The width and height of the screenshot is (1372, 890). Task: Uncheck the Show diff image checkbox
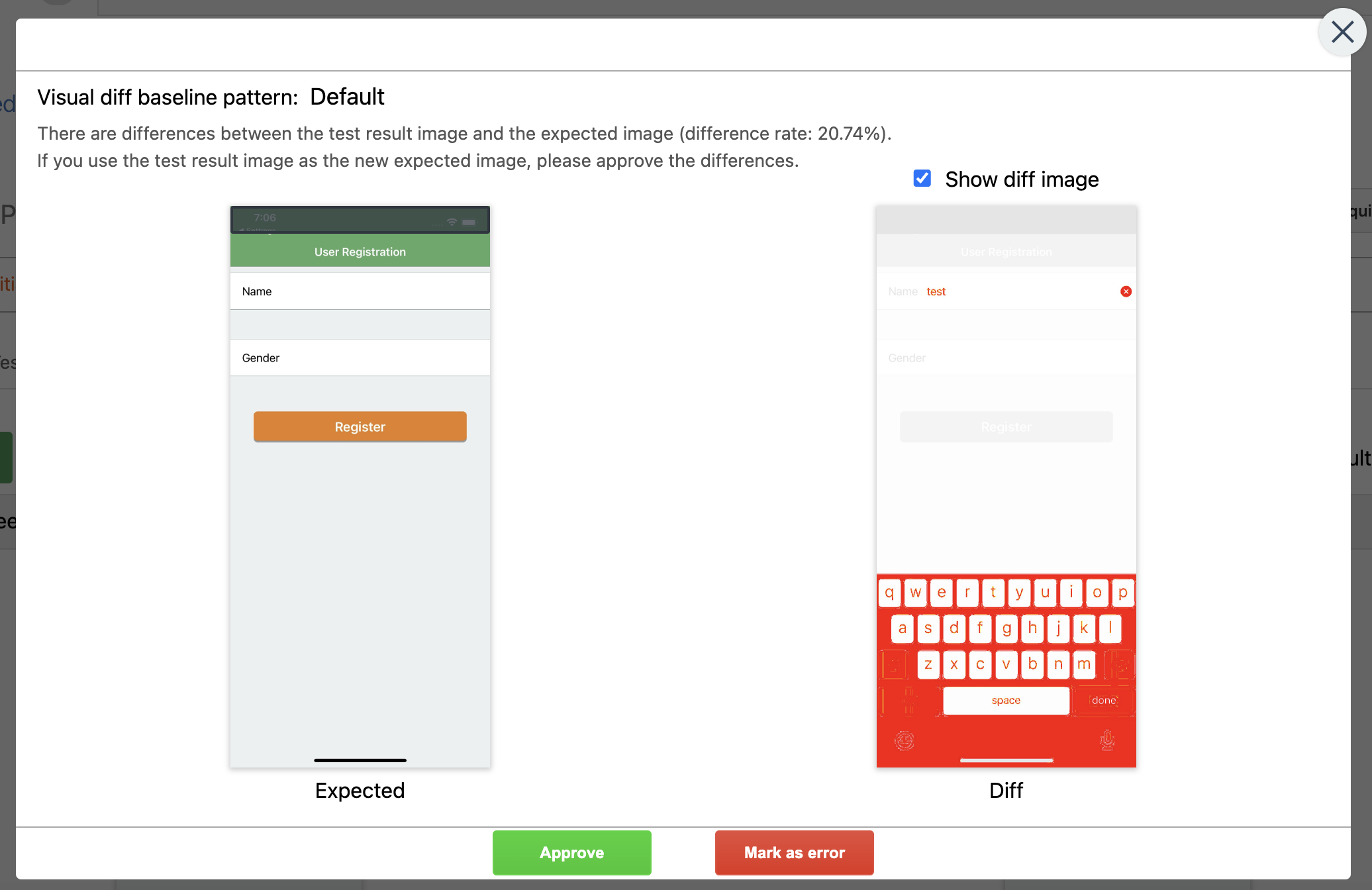pyautogui.click(x=922, y=178)
